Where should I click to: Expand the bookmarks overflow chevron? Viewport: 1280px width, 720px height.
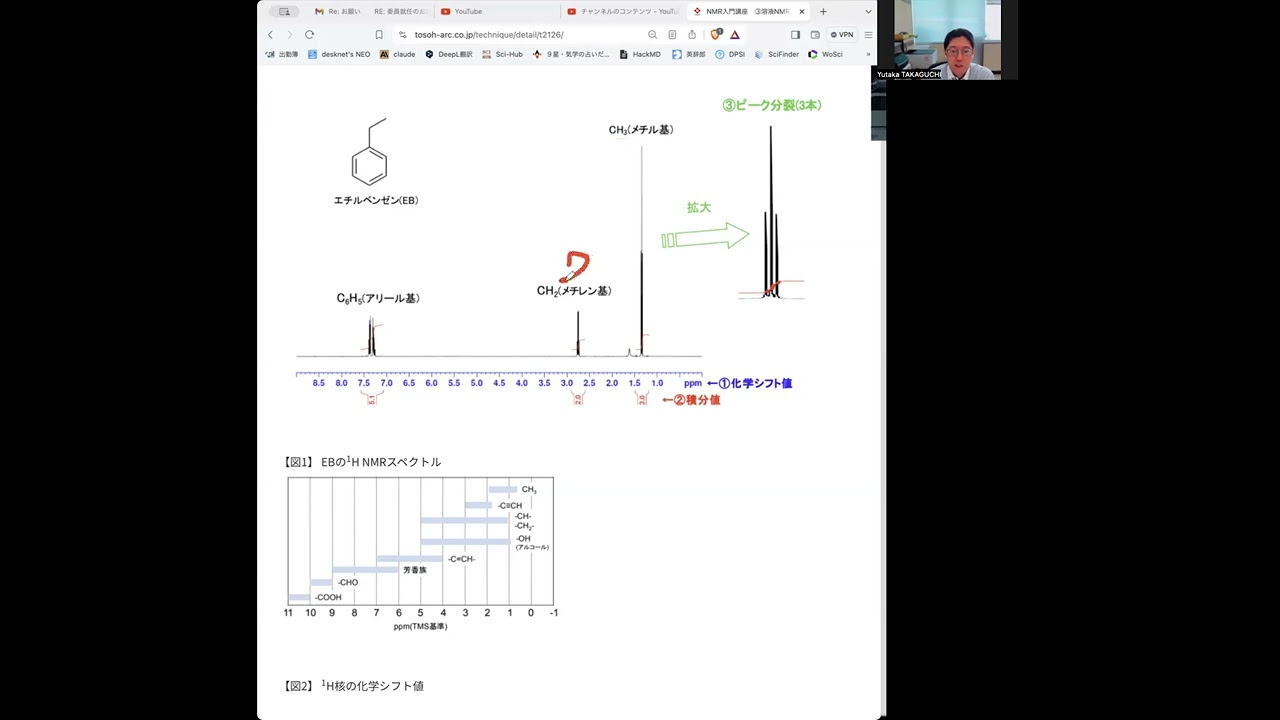(868, 54)
